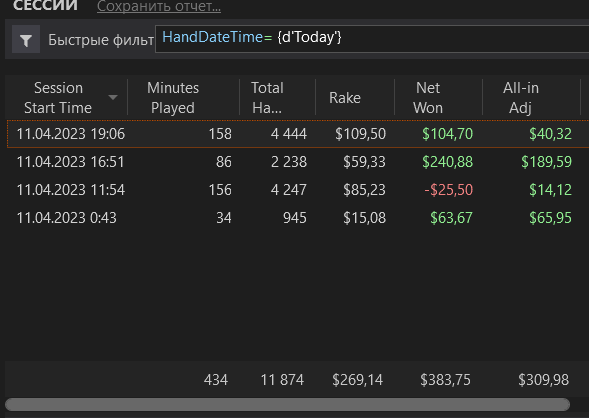The width and height of the screenshot is (589, 418).
Task: Click the $240,88 Net Won cell
Action: [447, 162]
